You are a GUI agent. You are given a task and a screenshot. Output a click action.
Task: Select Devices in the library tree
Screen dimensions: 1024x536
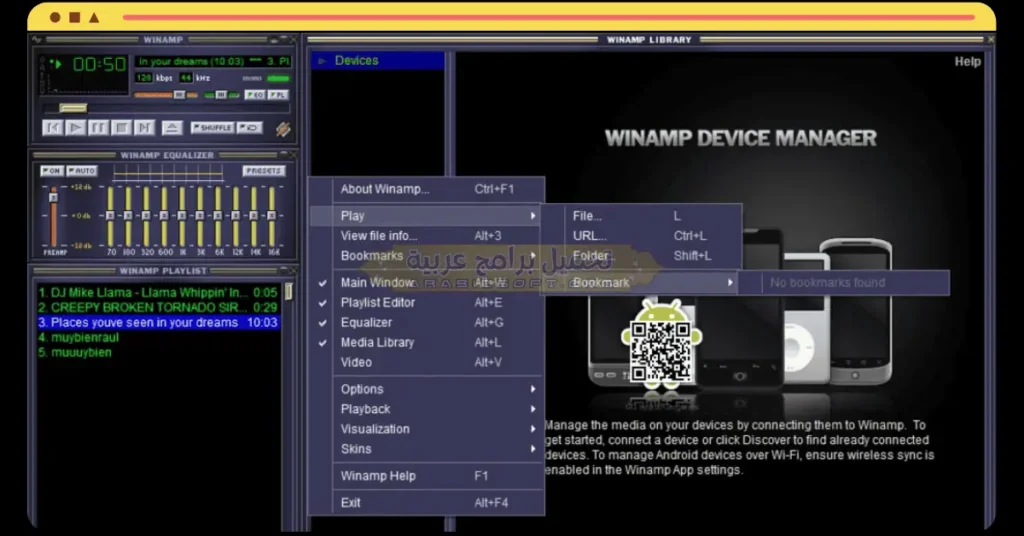point(357,61)
